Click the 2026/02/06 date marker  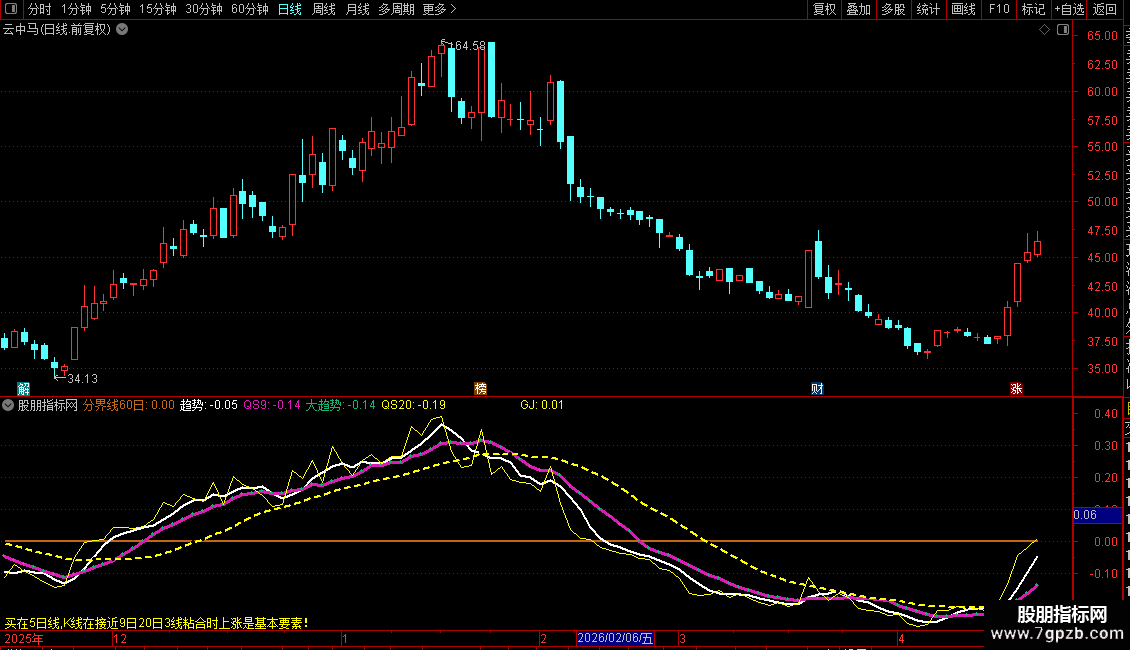click(x=615, y=638)
